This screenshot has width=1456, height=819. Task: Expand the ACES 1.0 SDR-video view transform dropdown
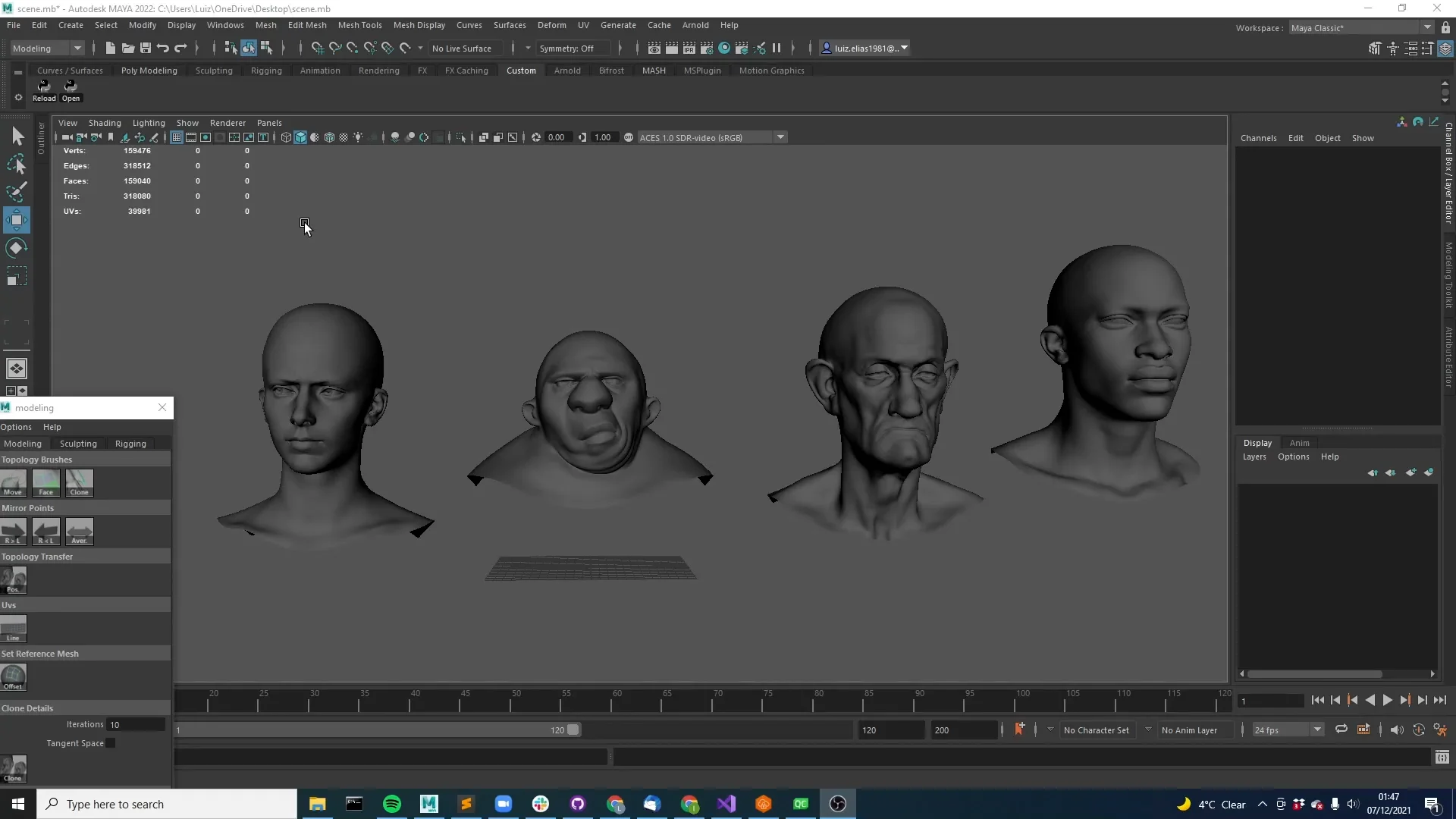[x=780, y=137]
